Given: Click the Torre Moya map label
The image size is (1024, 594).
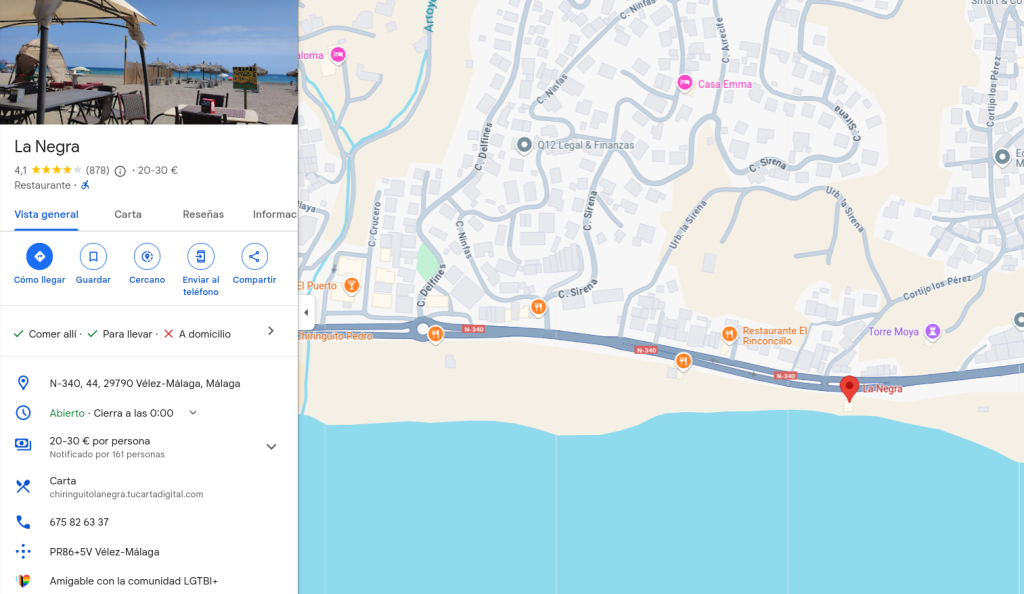Looking at the screenshot, I should click(893, 332).
